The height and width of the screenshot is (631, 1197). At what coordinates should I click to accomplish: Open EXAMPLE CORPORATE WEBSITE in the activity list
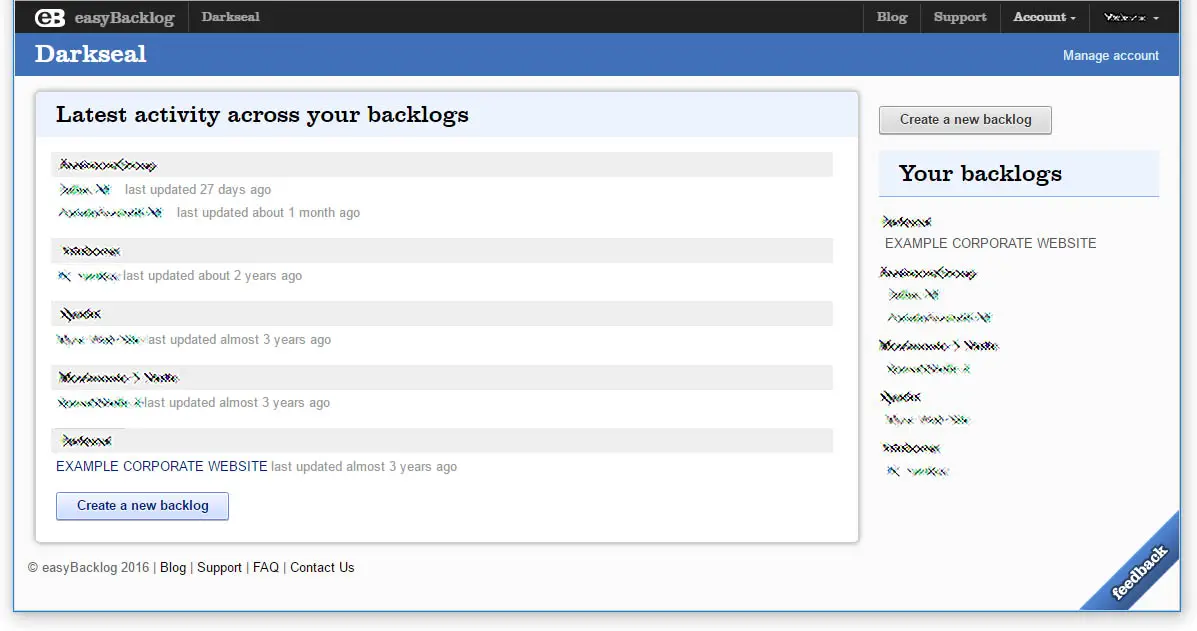(x=162, y=466)
